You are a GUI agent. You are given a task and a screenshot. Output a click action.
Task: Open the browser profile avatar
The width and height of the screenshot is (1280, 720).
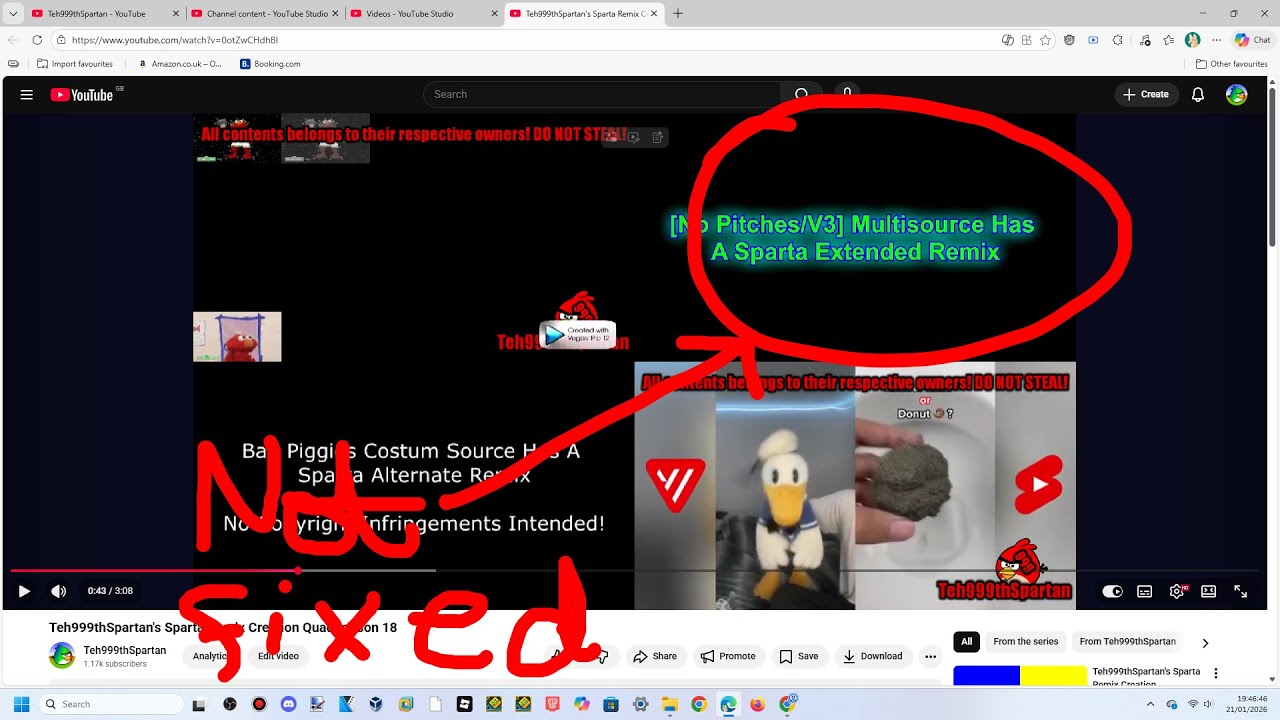1192,40
